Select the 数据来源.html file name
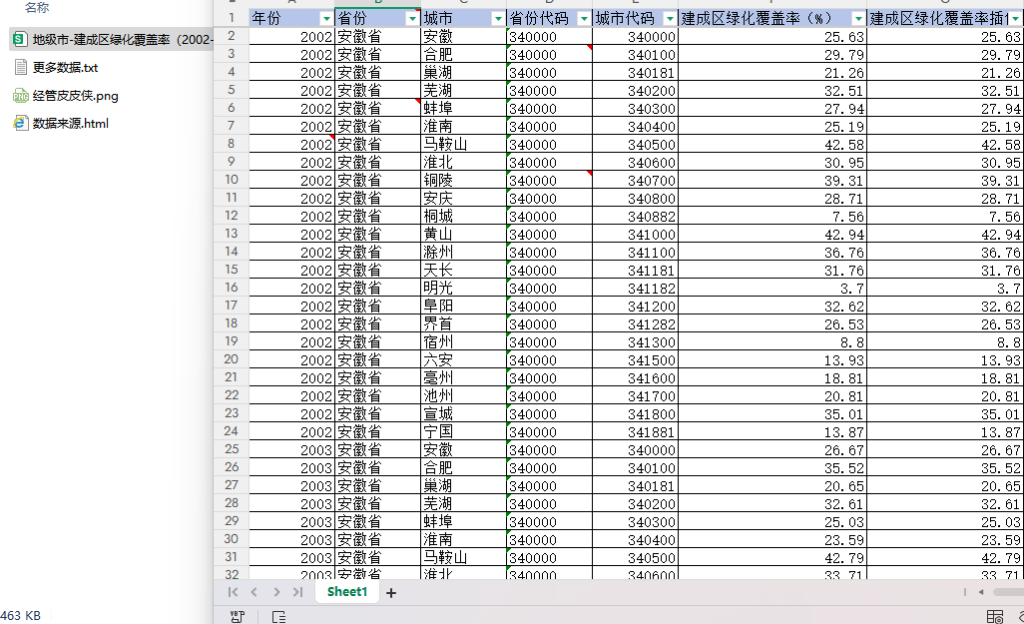This screenshot has width=1024, height=624. (x=71, y=123)
